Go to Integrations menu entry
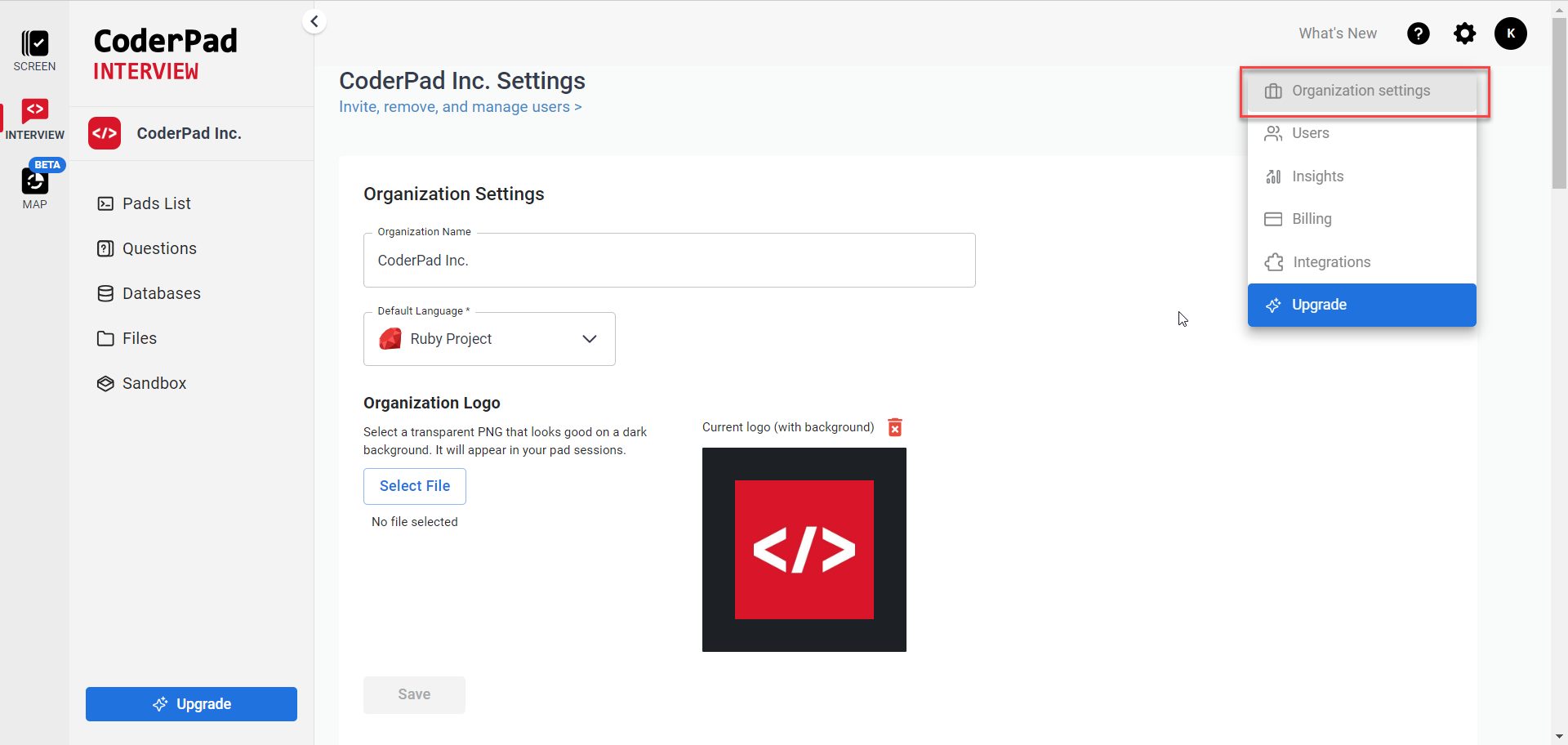 (1331, 262)
